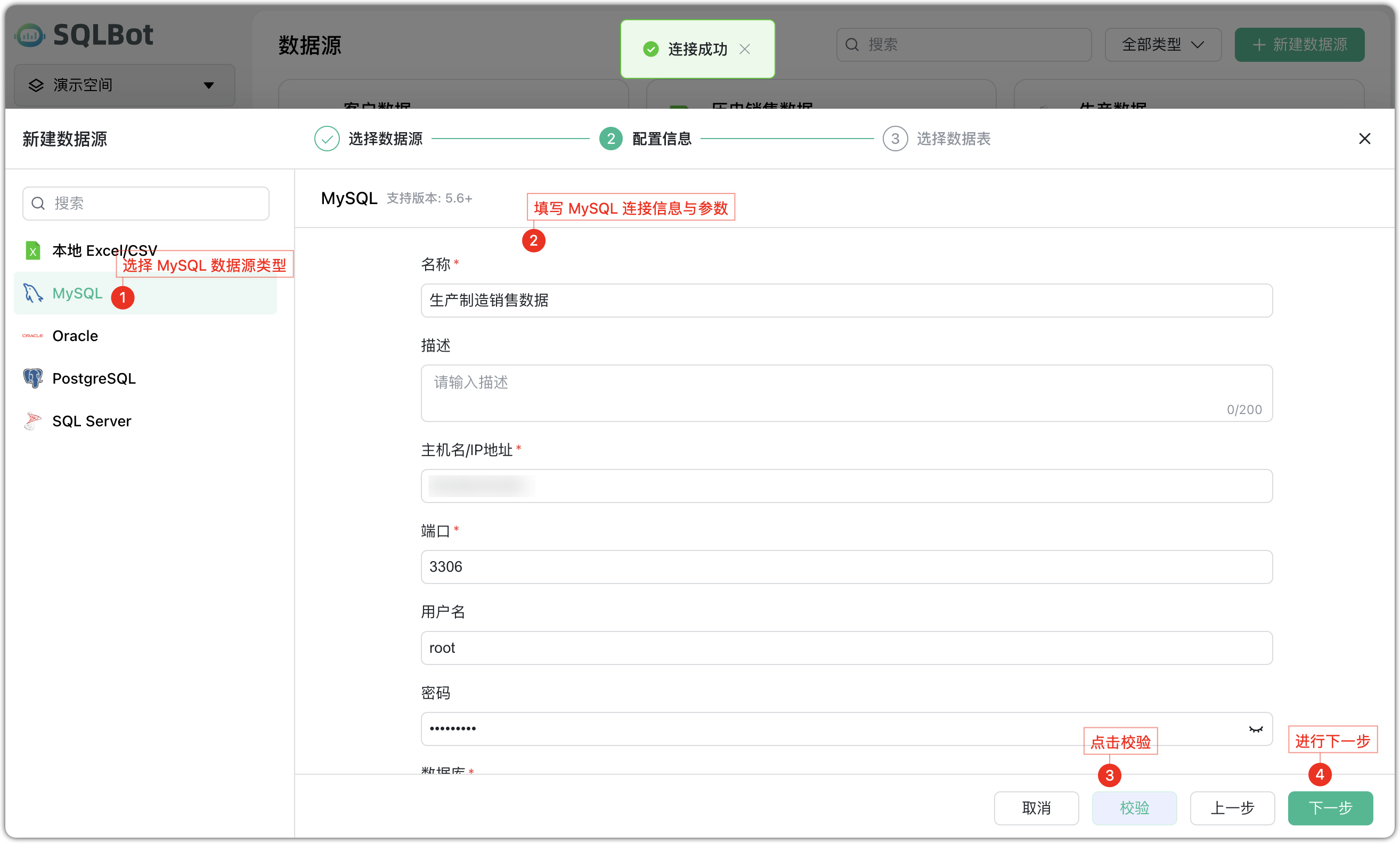Click the completed 选择数据源 step checkmark
The width and height of the screenshot is (1400, 843).
tap(327, 138)
